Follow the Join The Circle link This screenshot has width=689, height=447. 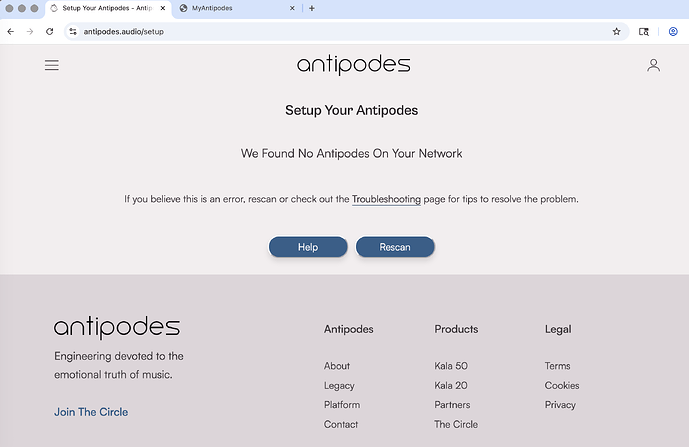[x=91, y=412]
